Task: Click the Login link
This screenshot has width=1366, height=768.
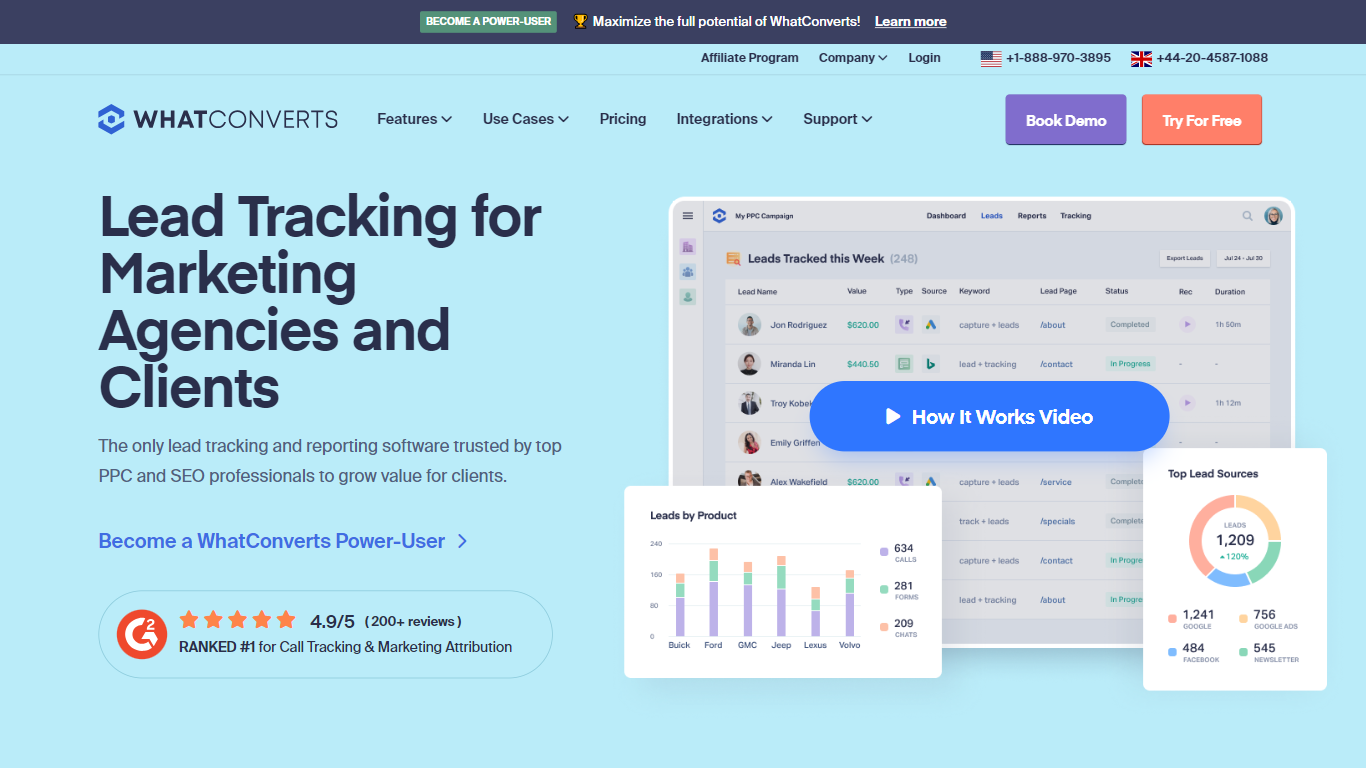Action: point(924,58)
